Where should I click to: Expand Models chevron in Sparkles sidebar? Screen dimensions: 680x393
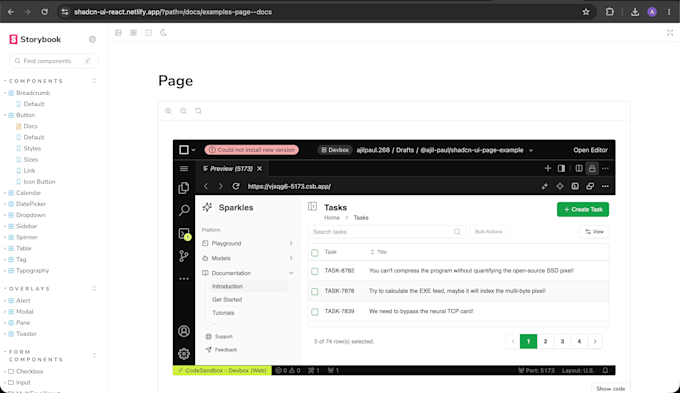(291, 258)
